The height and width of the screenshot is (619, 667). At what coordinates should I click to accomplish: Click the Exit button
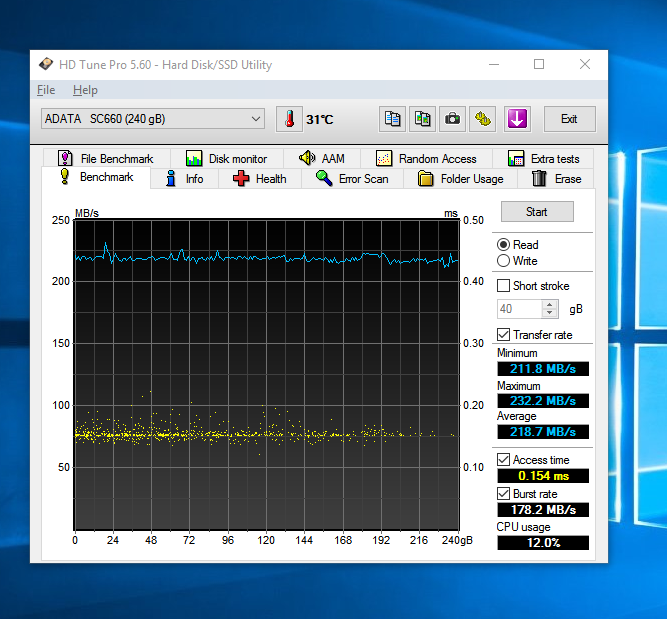(570, 119)
